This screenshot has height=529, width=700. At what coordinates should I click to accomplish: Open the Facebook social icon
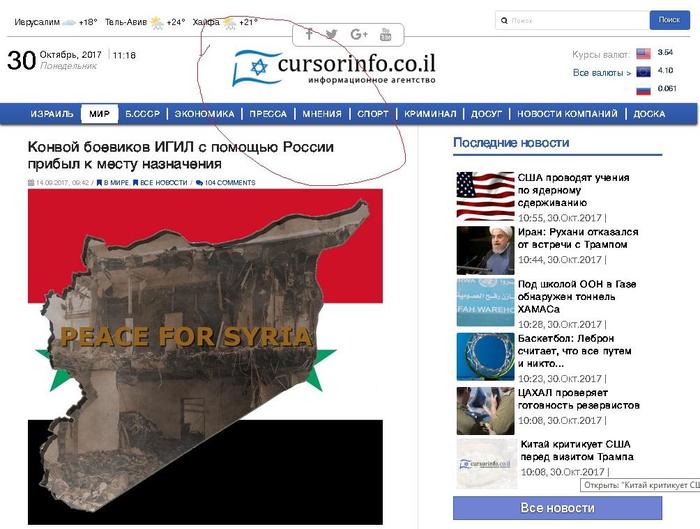309,34
